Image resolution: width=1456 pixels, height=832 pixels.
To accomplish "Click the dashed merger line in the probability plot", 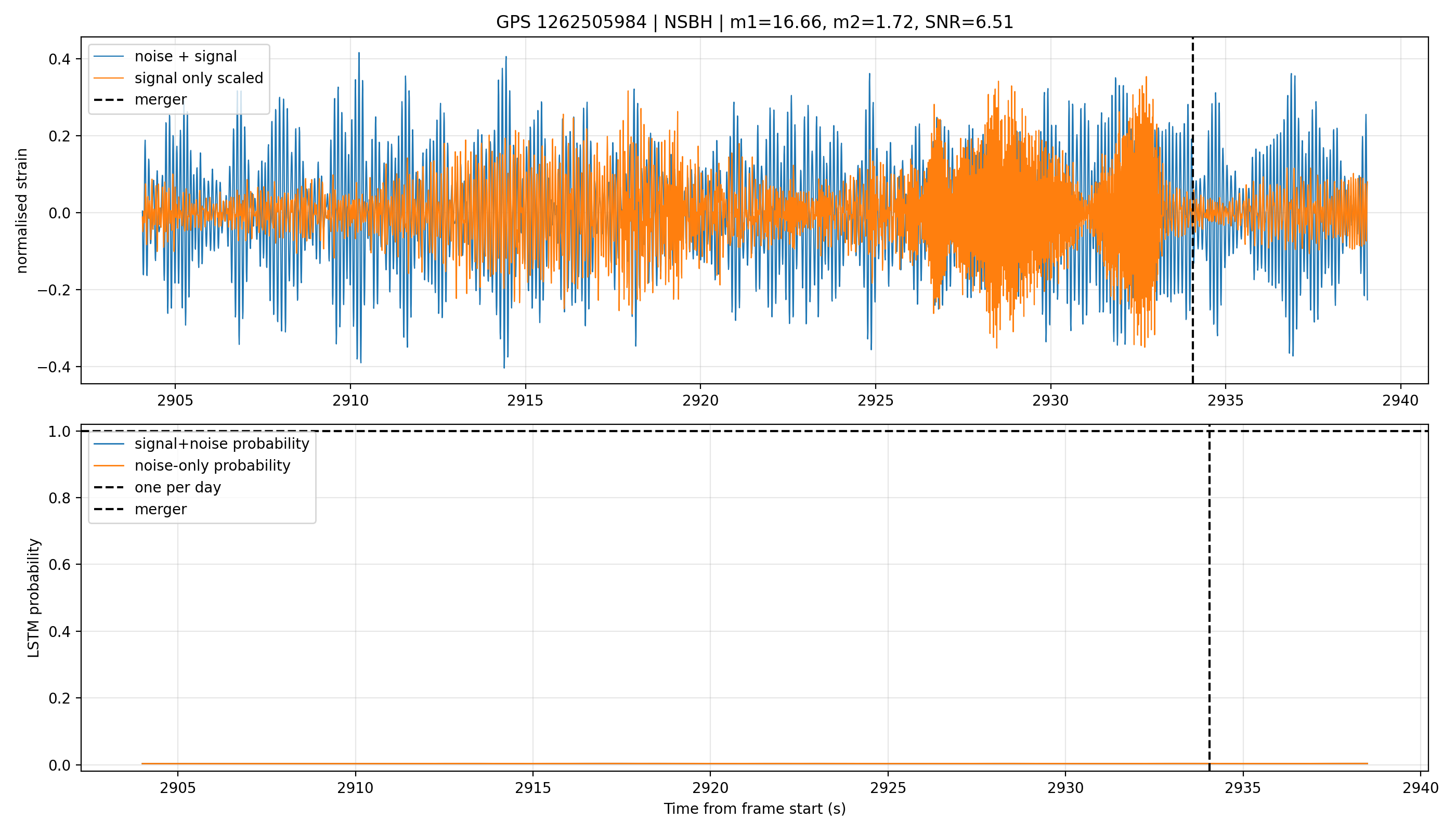I will (x=1209, y=600).
